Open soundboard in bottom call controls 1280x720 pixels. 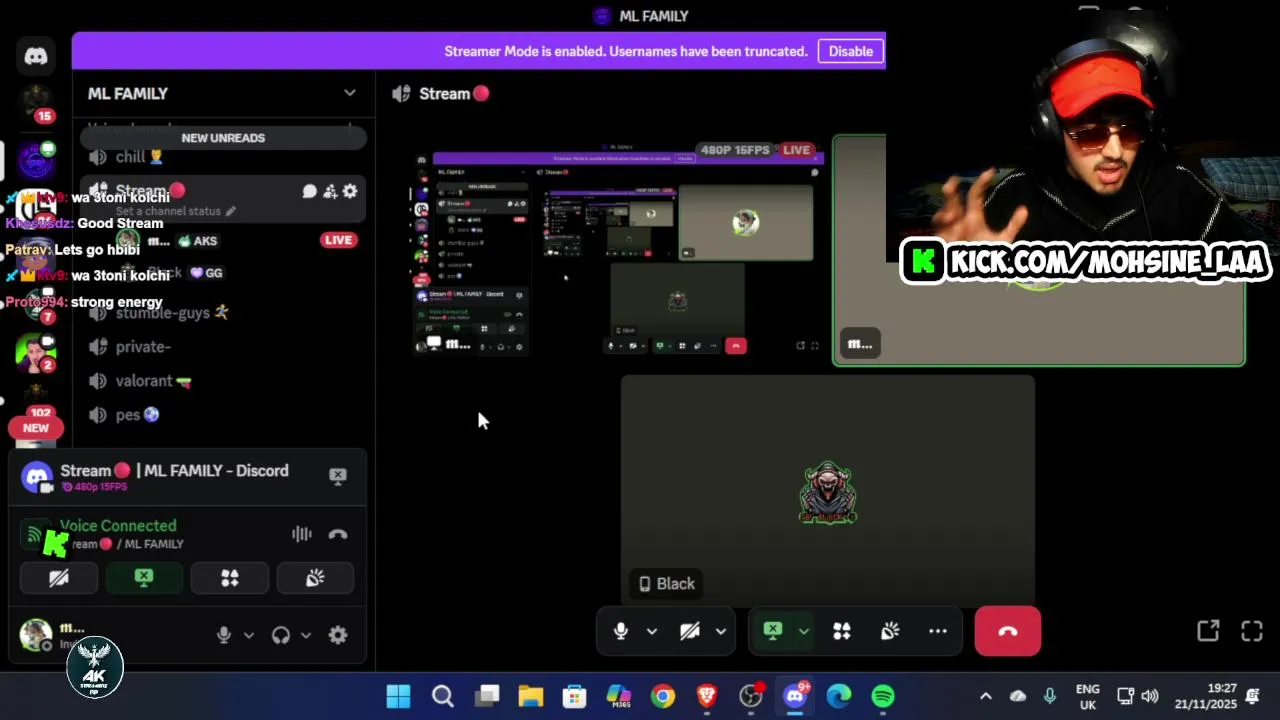(890, 631)
